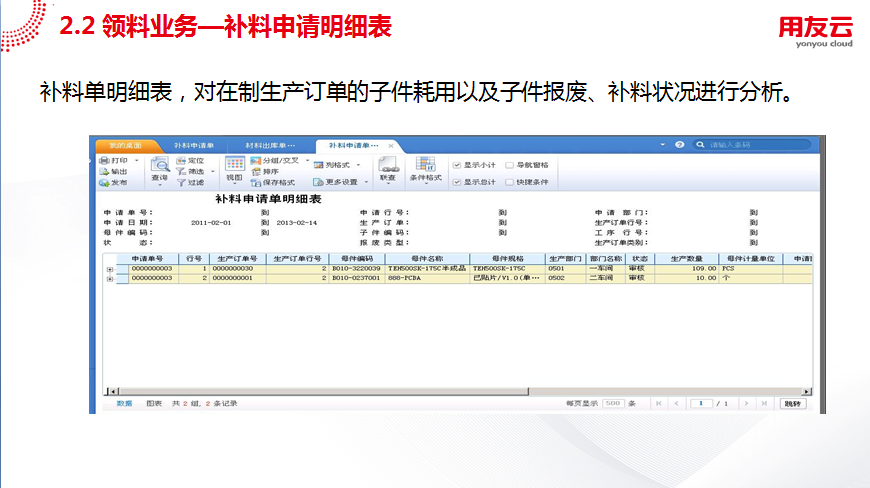Click cell 888-PCBA
The image size is (870, 488).
pyautogui.click(x=427, y=278)
